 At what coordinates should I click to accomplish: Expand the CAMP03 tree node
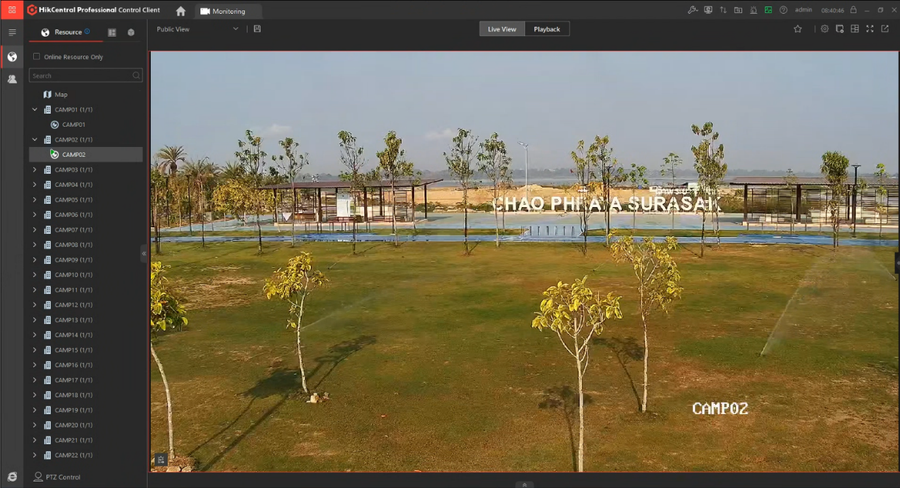coord(34,169)
